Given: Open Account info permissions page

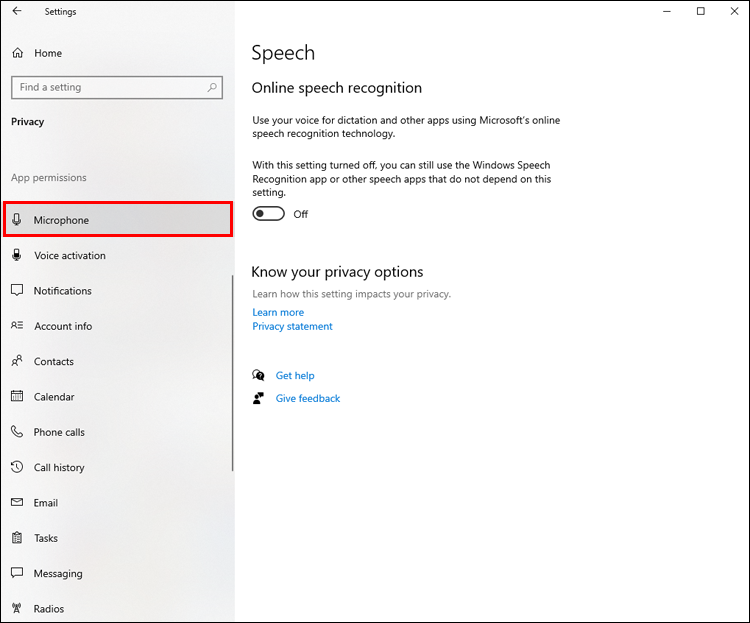Looking at the screenshot, I should [63, 326].
